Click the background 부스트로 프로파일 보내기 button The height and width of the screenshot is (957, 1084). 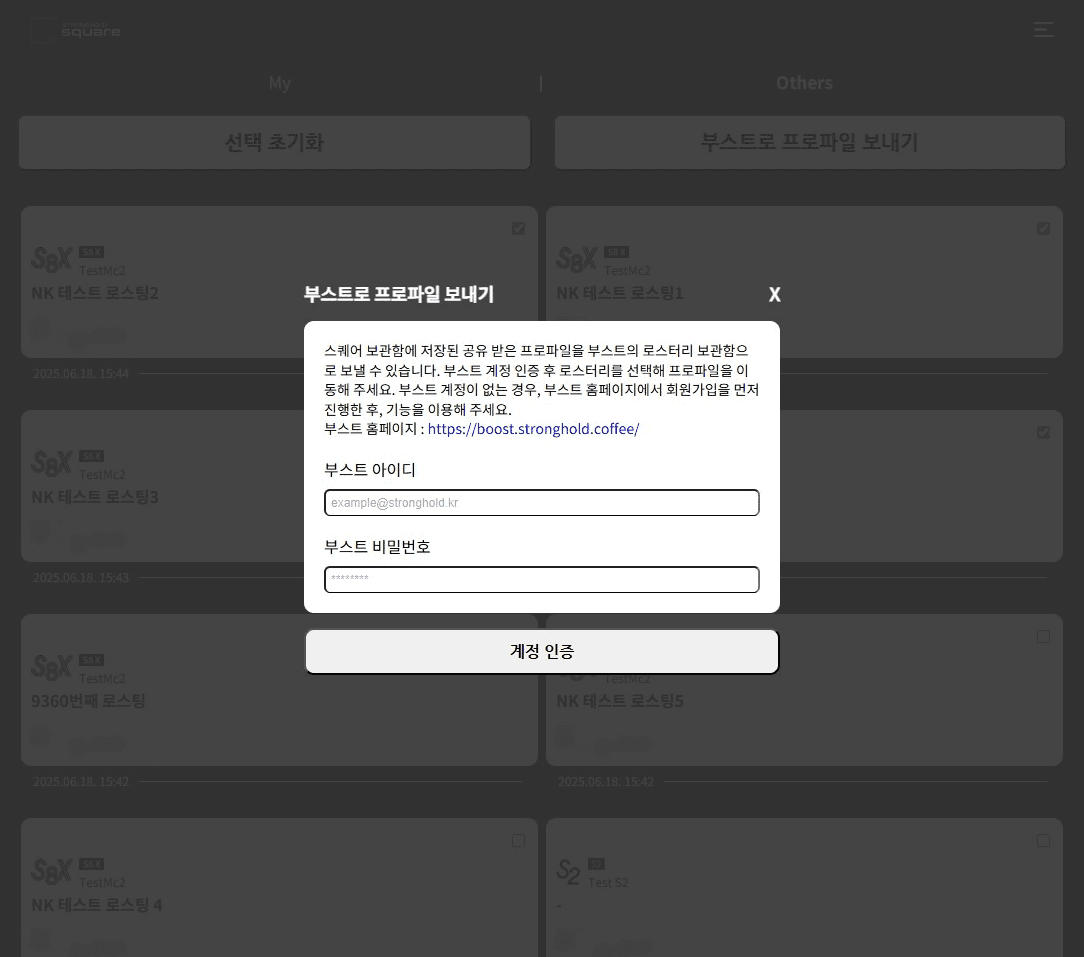click(810, 142)
